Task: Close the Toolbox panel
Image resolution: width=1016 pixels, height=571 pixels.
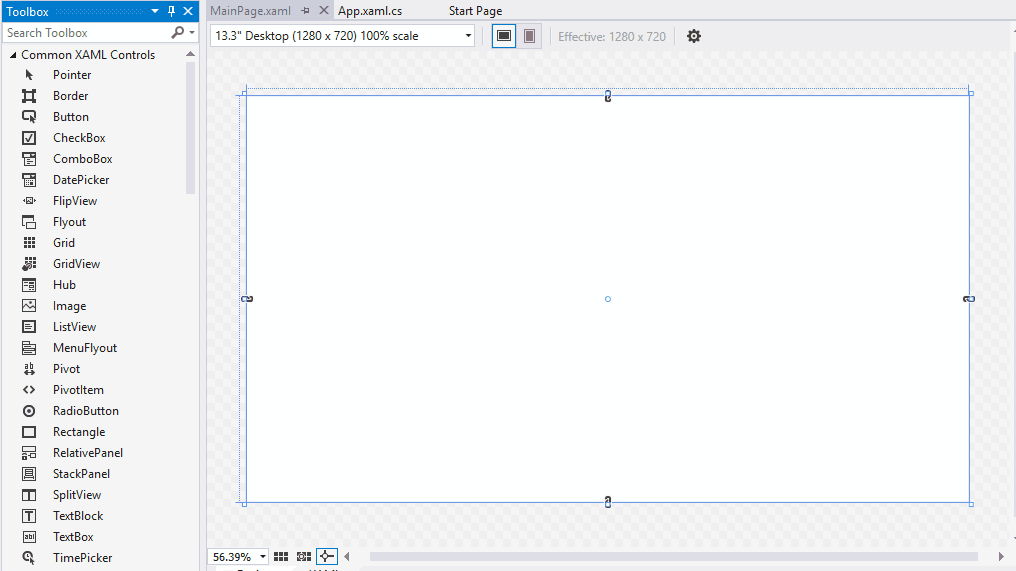Action: 188,11
